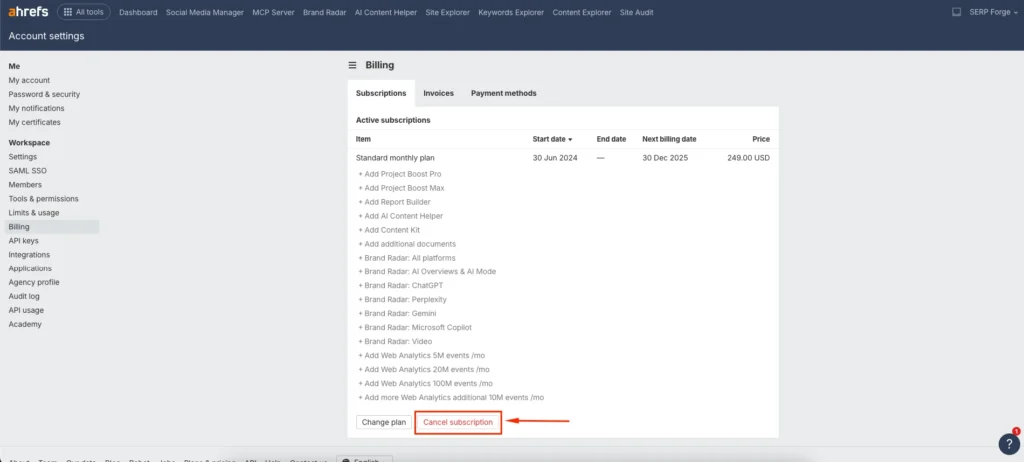Image resolution: width=1024 pixels, height=462 pixels.
Task: Add Brand Radar: AI Overviews & AI Mode
Action: click(427, 272)
